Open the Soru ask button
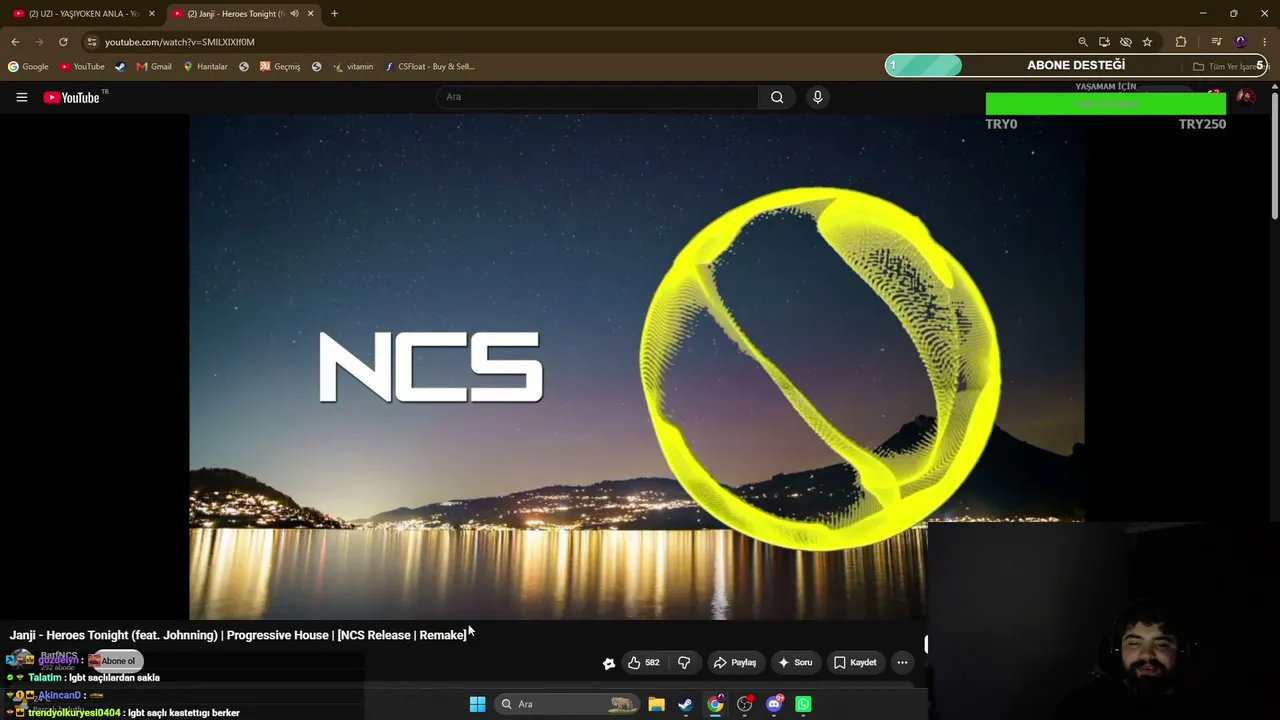This screenshot has width=1280, height=720. [x=795, y=662]
